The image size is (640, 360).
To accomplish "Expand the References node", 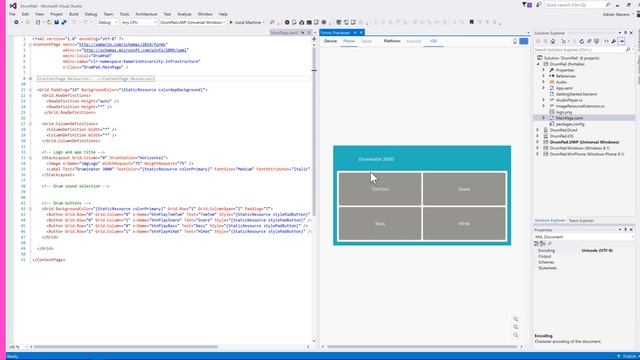I will point(543,76).
